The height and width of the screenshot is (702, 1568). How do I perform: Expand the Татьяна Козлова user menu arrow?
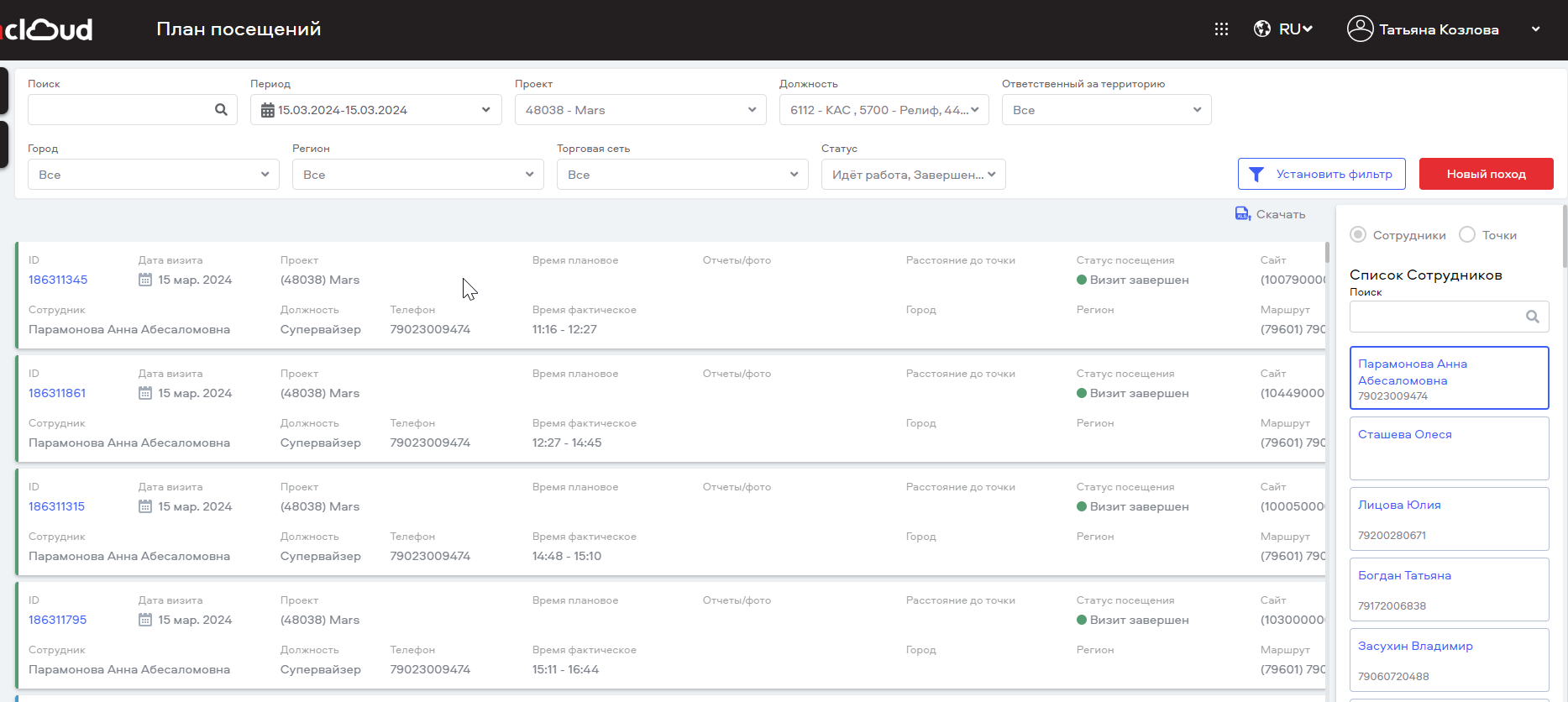click(1536, 29)
